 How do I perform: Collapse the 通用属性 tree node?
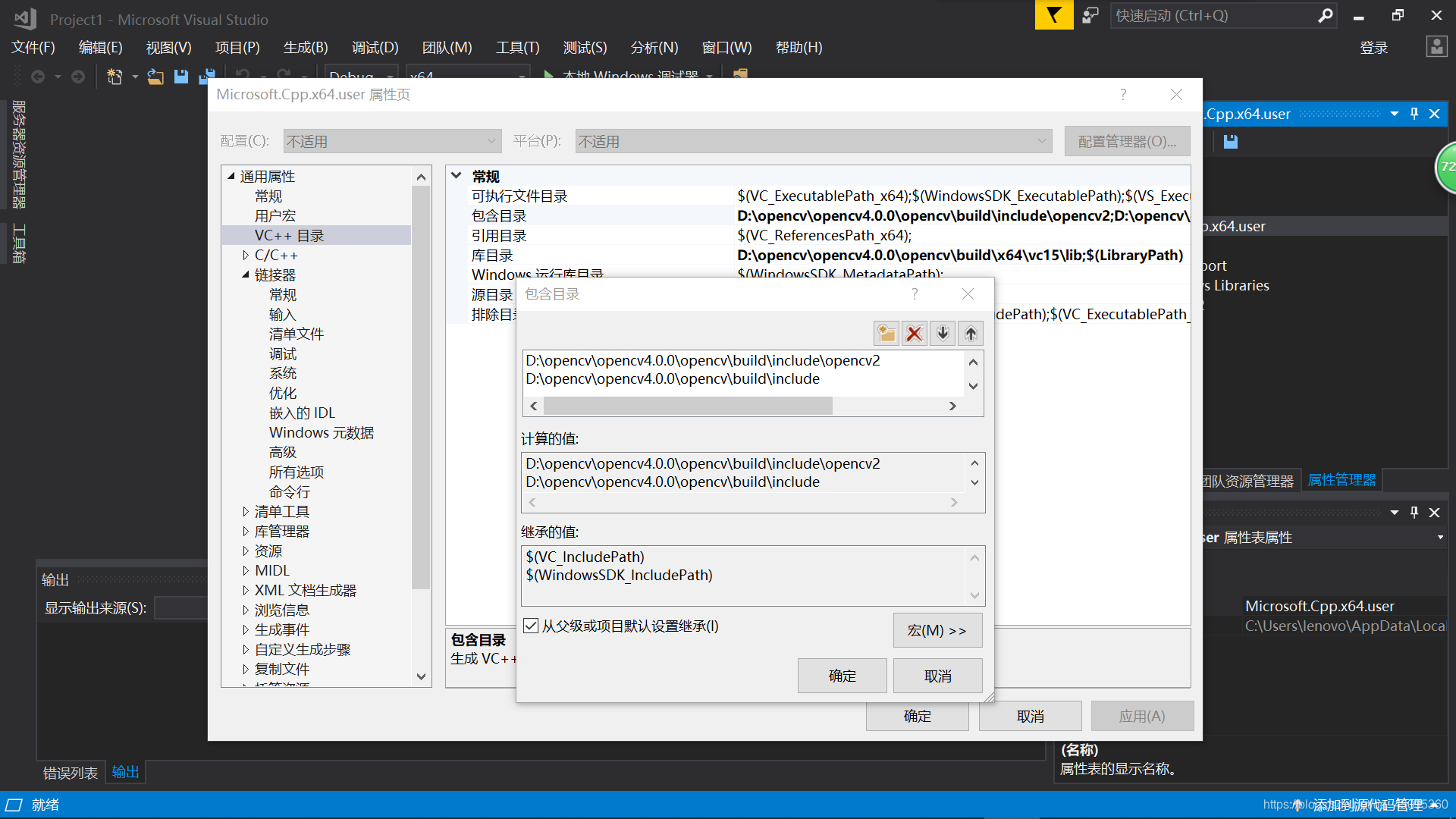(232, 176)
